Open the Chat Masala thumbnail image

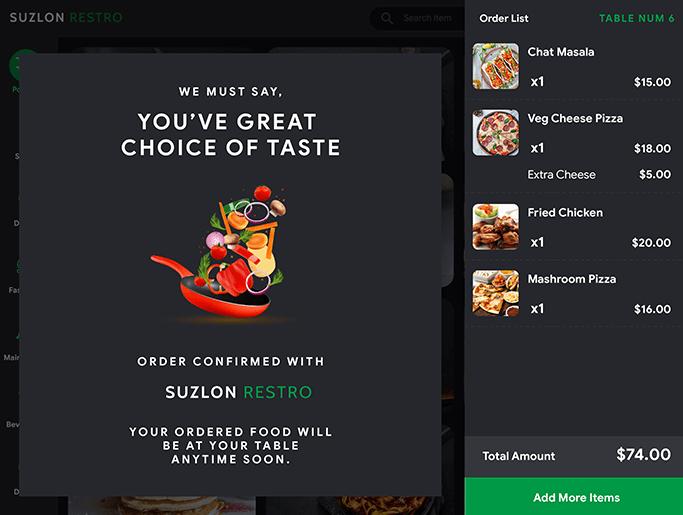(x=496, y=66)
